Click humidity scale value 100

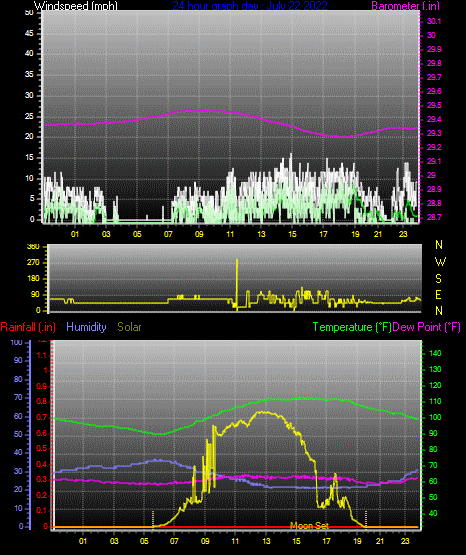coord(16,343)
